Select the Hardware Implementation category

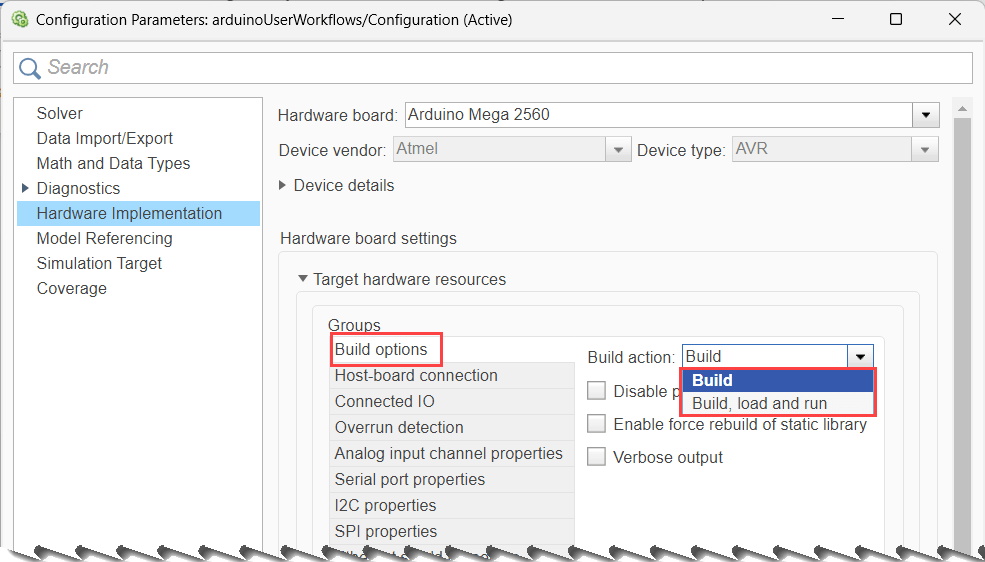tap(129, 213)
